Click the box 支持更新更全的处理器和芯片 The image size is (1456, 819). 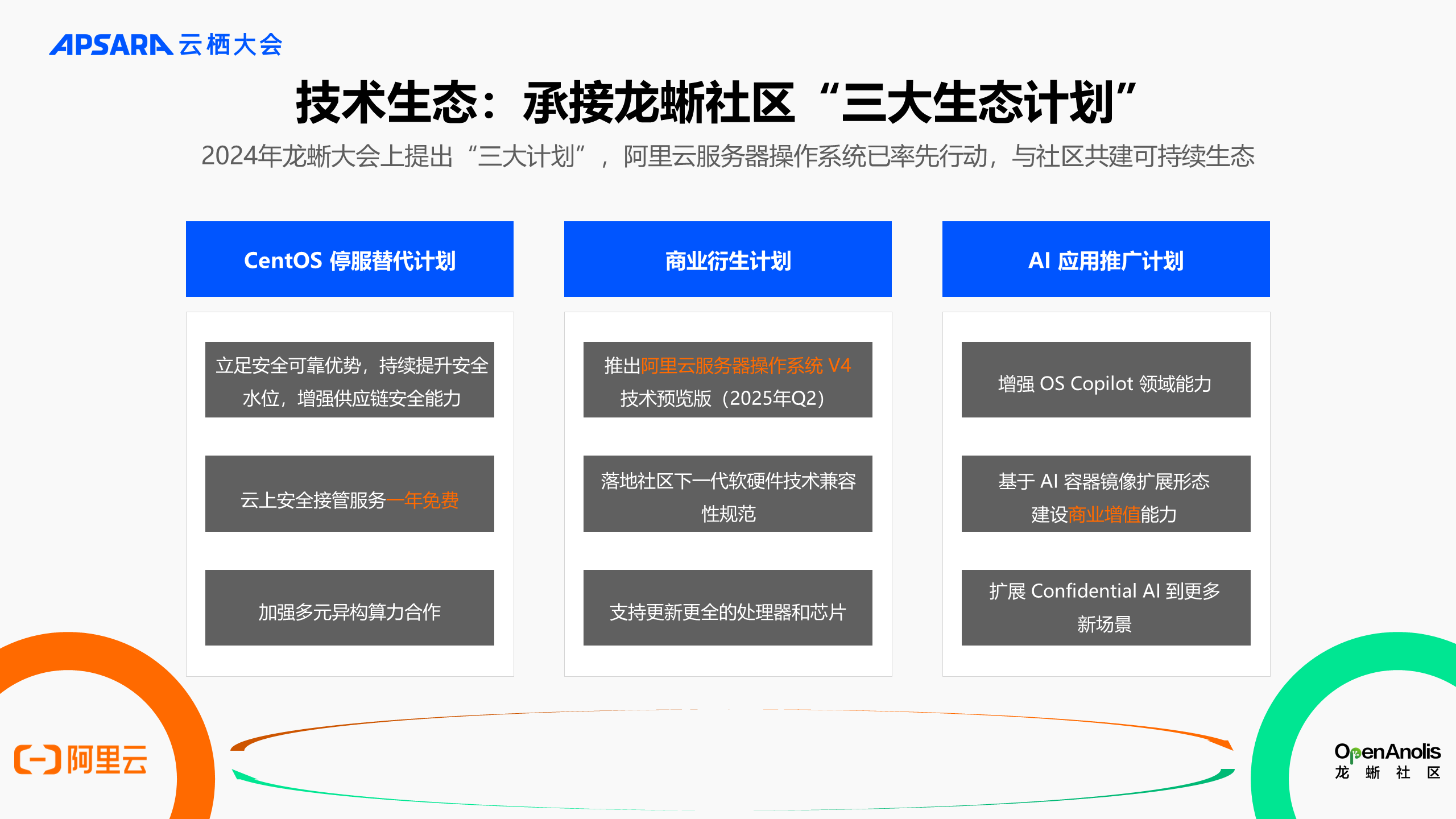[x=728, y=607]
